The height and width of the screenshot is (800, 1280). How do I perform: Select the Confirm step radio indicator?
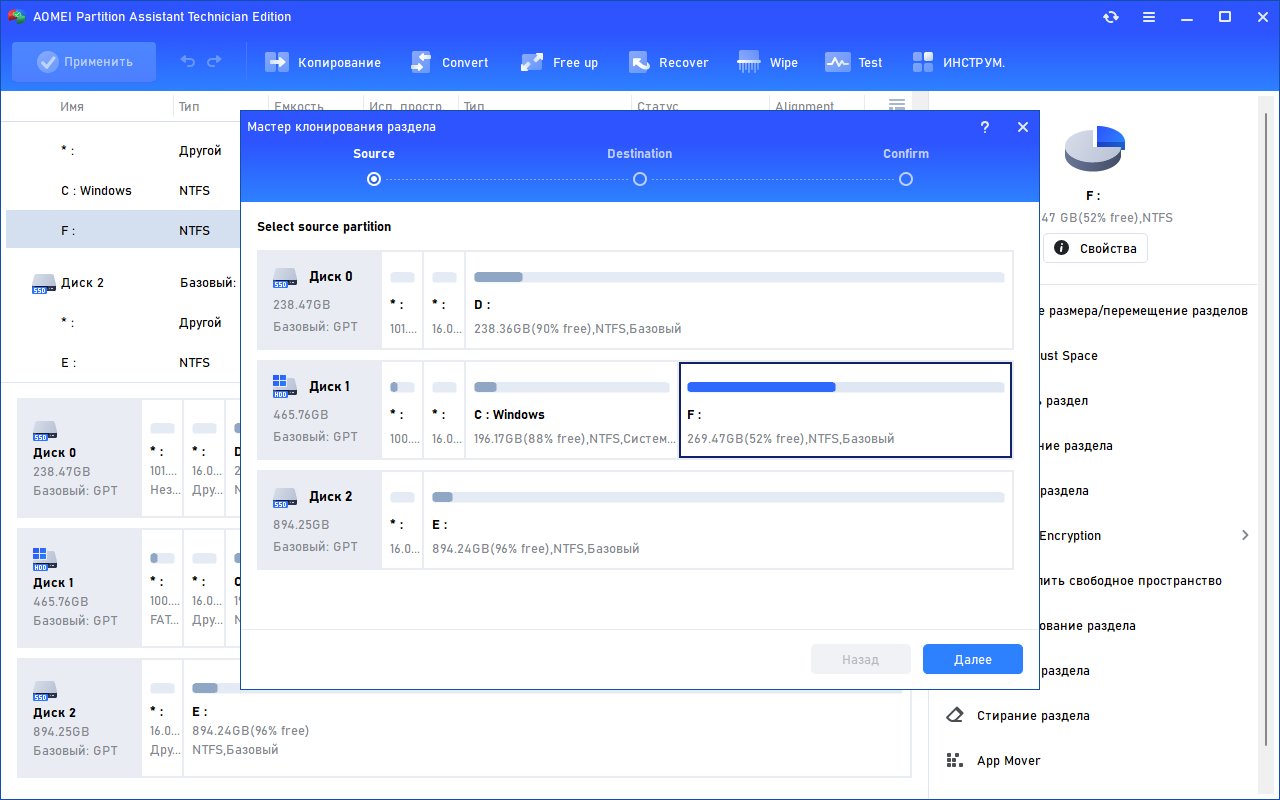click(x=906, y=179)
